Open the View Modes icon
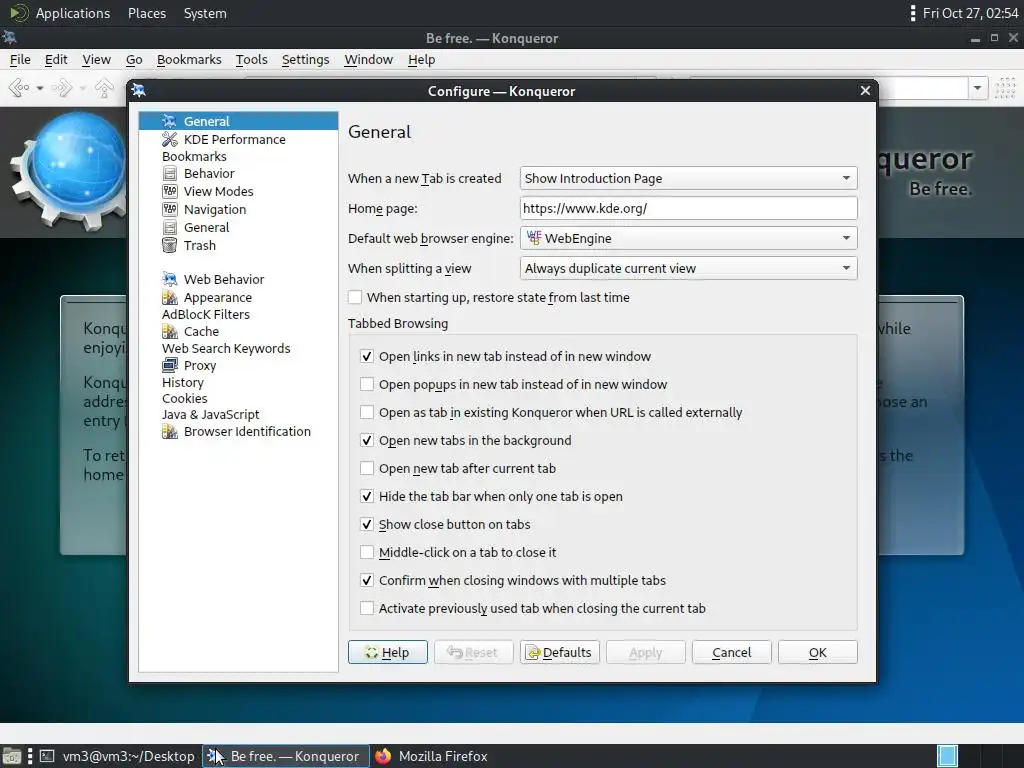 170,191
